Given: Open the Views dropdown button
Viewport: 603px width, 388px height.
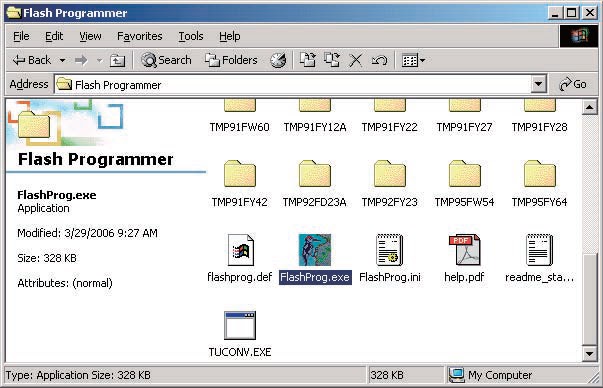Looking at the screenshot, I should pos(413,60).
